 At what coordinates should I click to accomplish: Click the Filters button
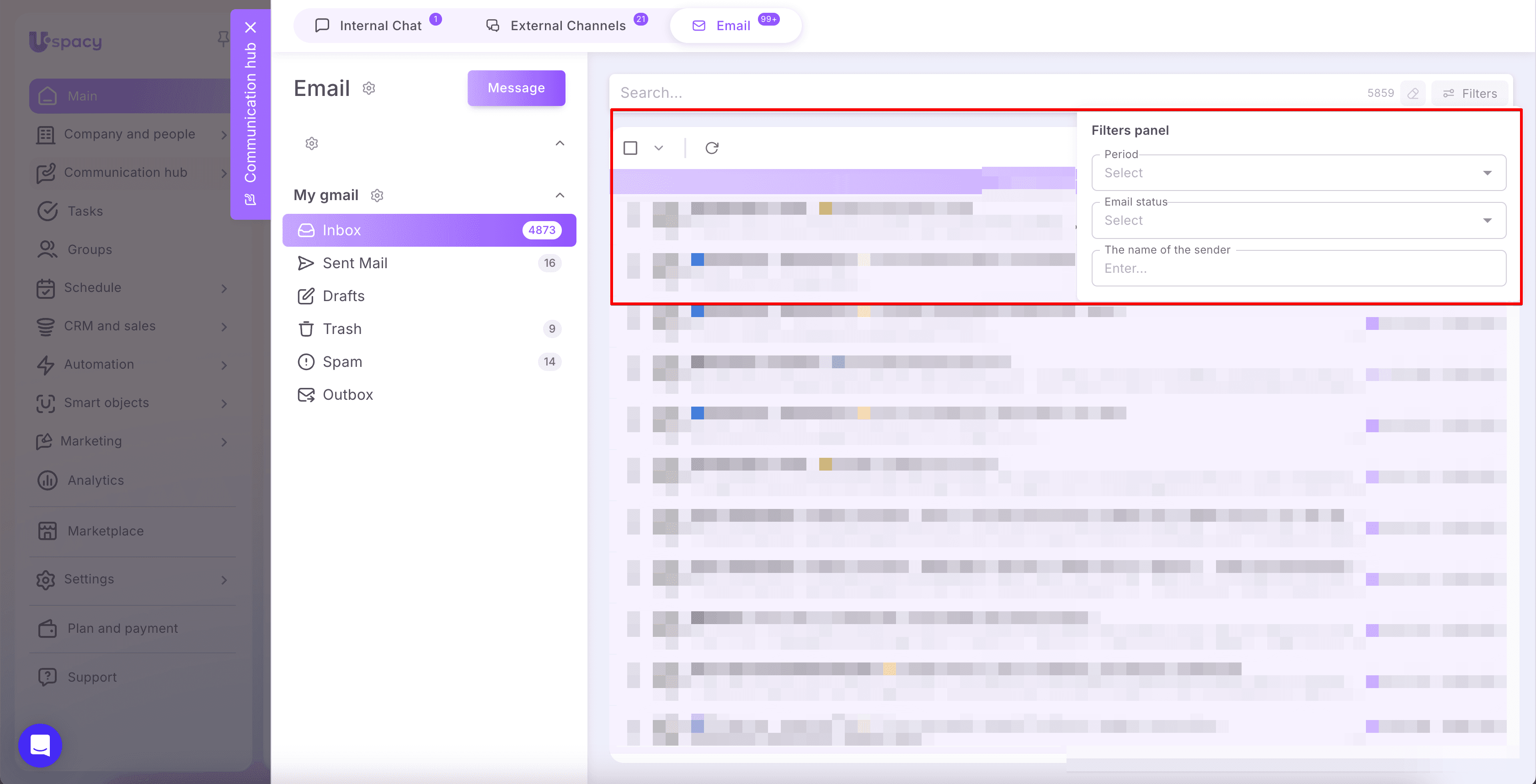coord(1469,94)
